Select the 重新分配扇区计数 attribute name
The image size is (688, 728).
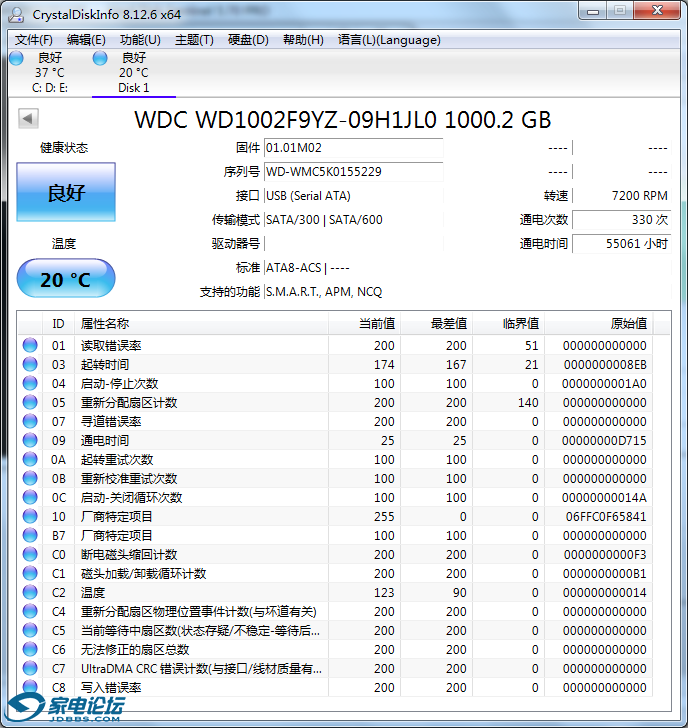tap(129, 403)
